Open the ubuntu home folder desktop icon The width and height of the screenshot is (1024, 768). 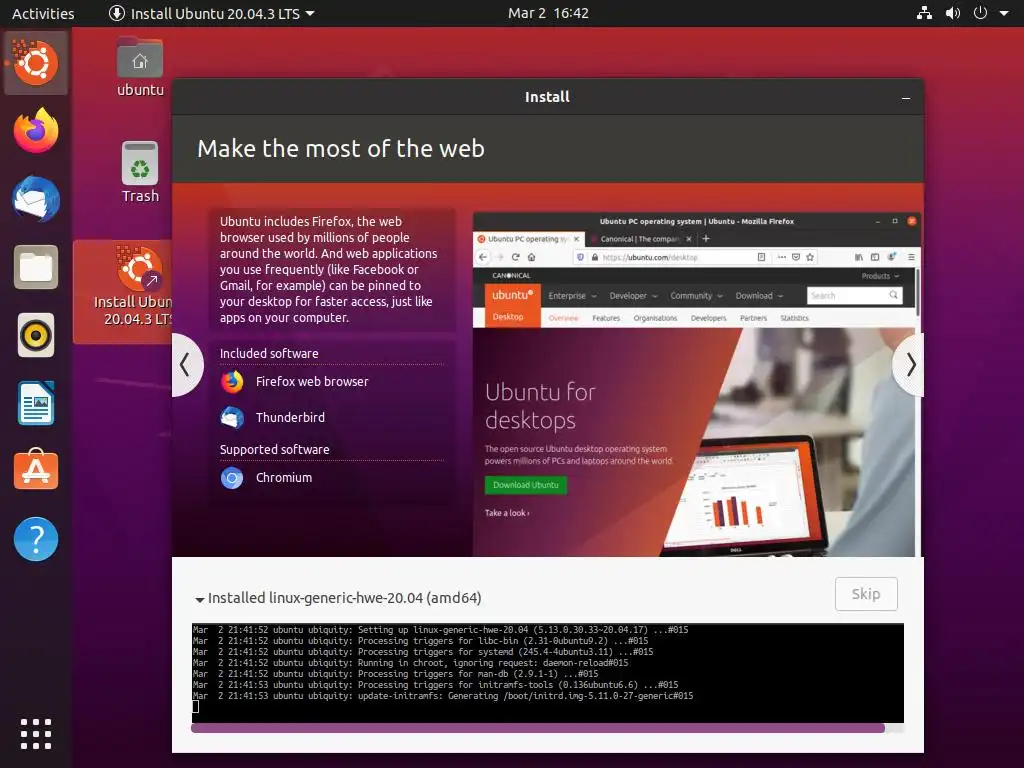tap(140, 67)
